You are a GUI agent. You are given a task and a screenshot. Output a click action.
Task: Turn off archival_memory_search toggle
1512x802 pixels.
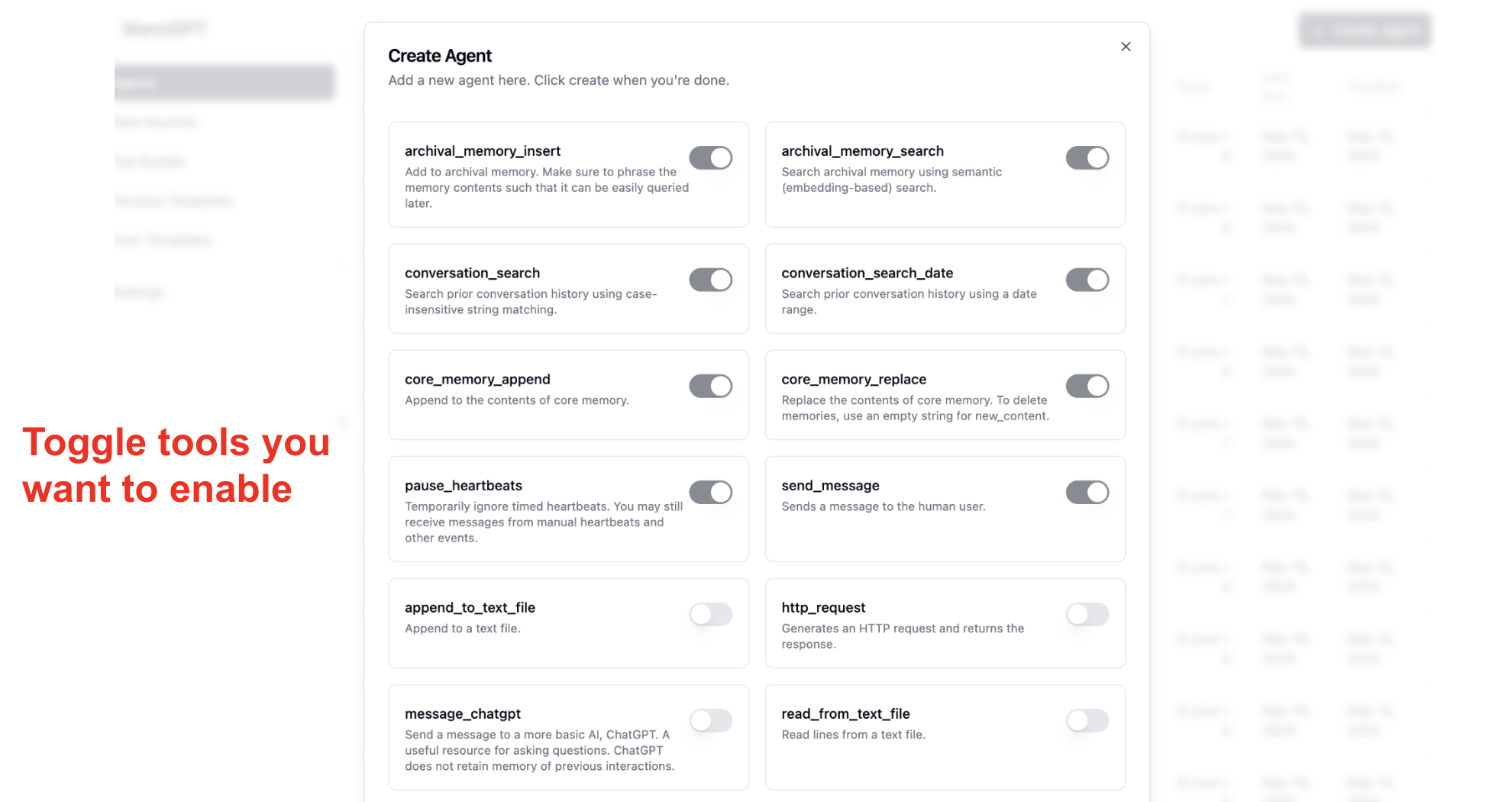click(x=1087, y=158)
